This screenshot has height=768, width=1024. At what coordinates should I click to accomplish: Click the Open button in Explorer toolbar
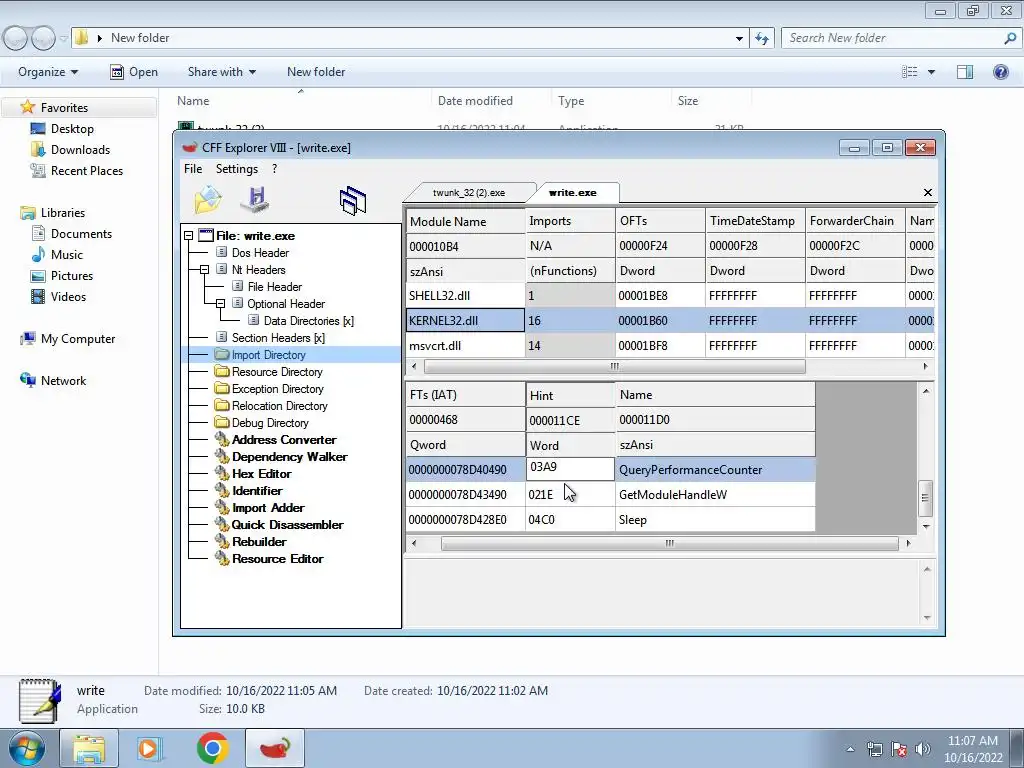pyautogui.click(x=134, y=72)
